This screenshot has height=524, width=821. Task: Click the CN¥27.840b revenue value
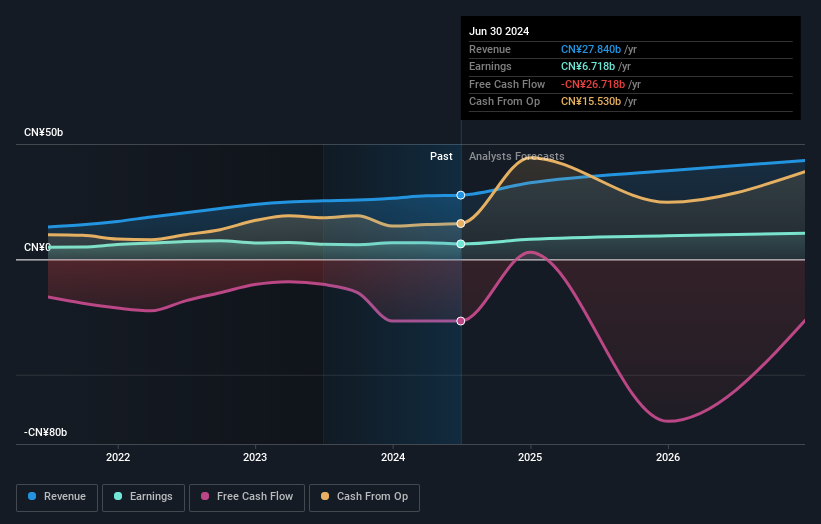[x=591, y=49]
